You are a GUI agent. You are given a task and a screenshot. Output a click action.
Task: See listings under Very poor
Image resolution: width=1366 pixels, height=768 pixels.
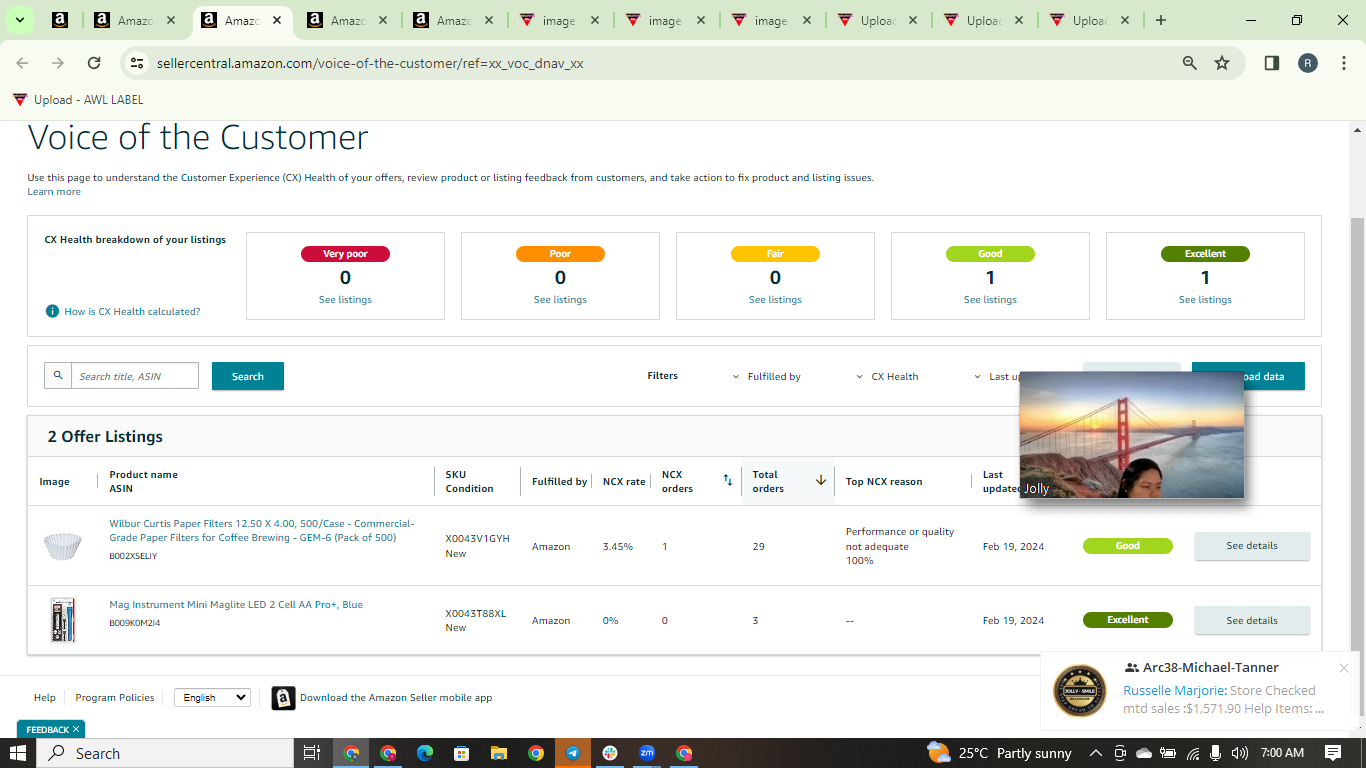345,300
